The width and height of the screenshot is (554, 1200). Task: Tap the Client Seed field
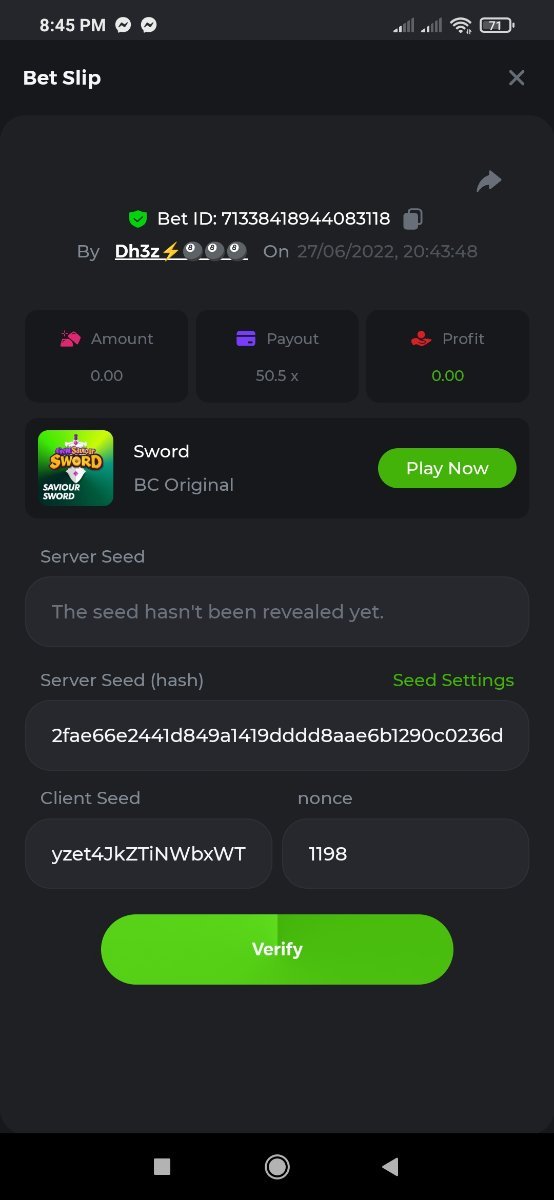coord(148,854)
